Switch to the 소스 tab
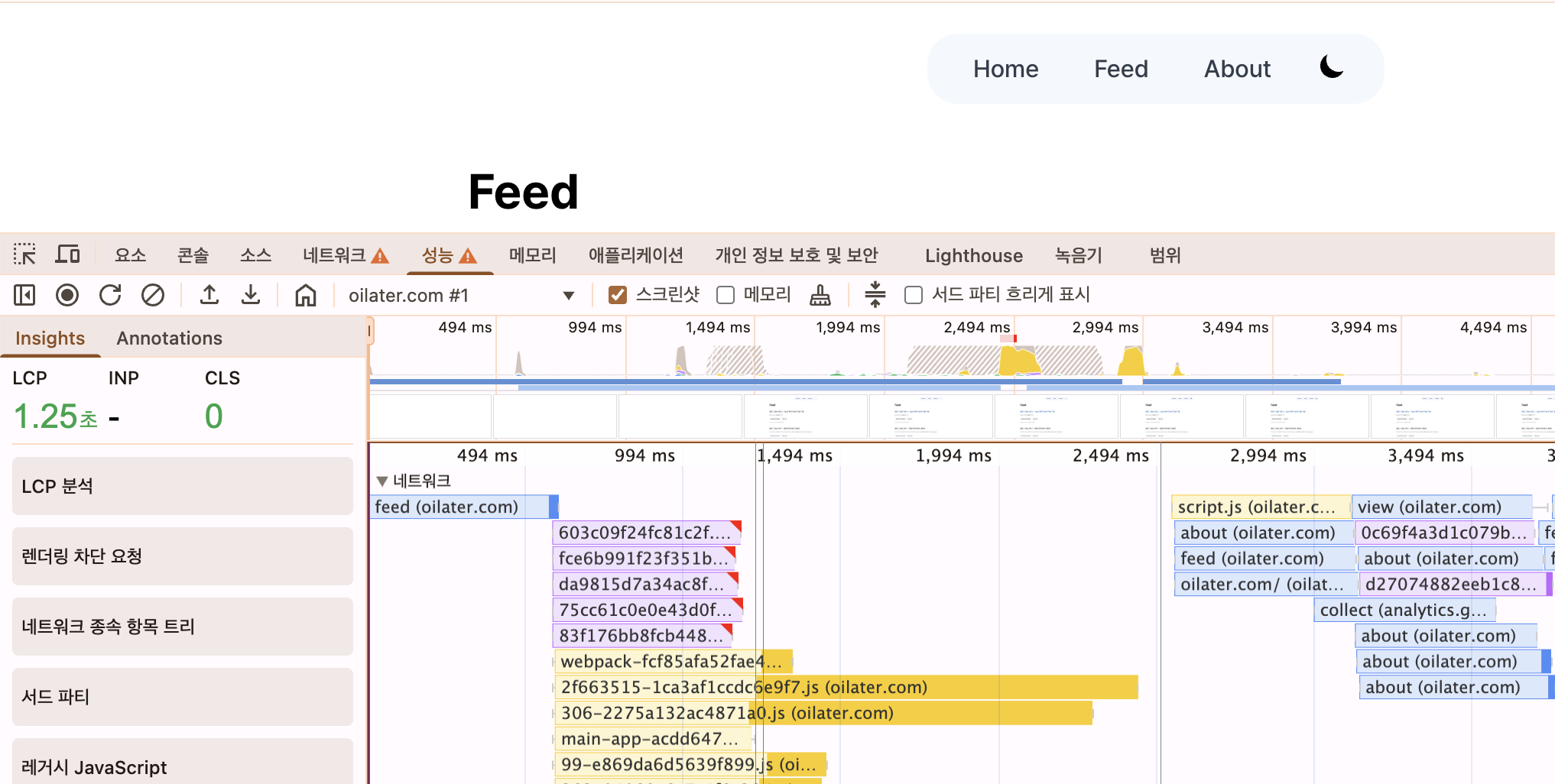The image size is (1555, 784). (255, 255)
